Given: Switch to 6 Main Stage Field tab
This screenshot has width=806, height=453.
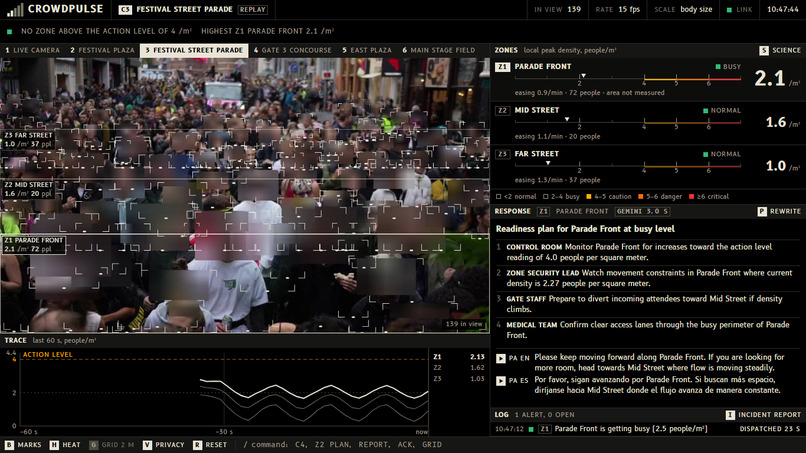Looking at the screenshot, I should tap(438, 50).
